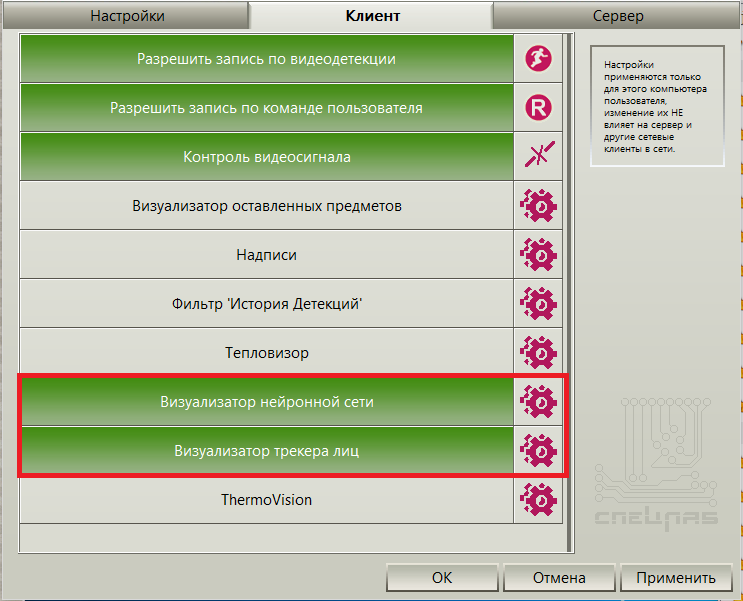
Task: Enable the Надписи option
Action: (x=267, y=255)
